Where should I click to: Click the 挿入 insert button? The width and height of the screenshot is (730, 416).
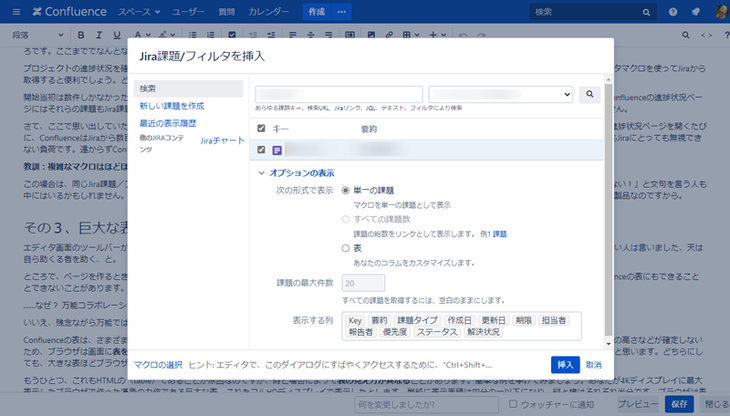(565, 365)
